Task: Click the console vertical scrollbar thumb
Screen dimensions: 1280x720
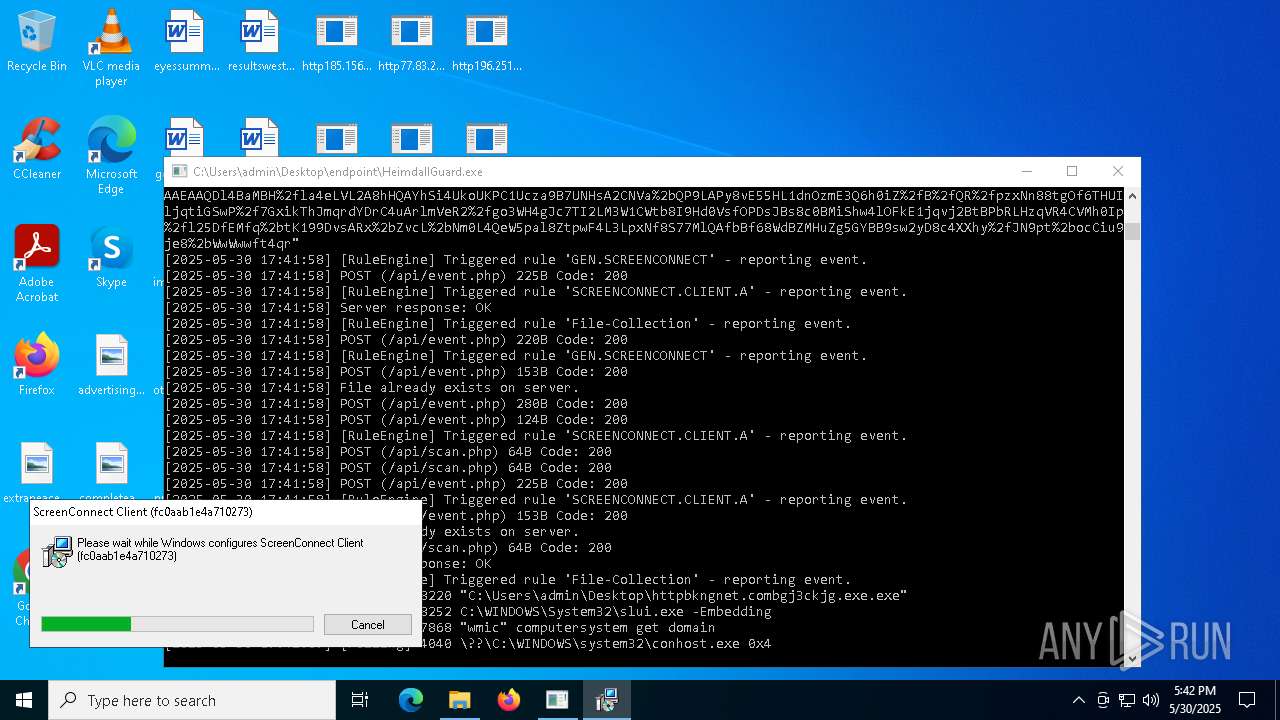Action: [1132, 232]
